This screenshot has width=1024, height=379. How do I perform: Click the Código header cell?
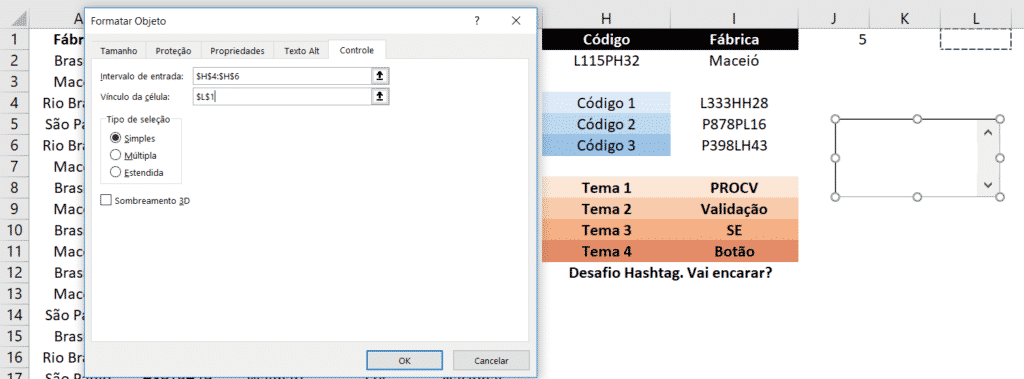607,40
